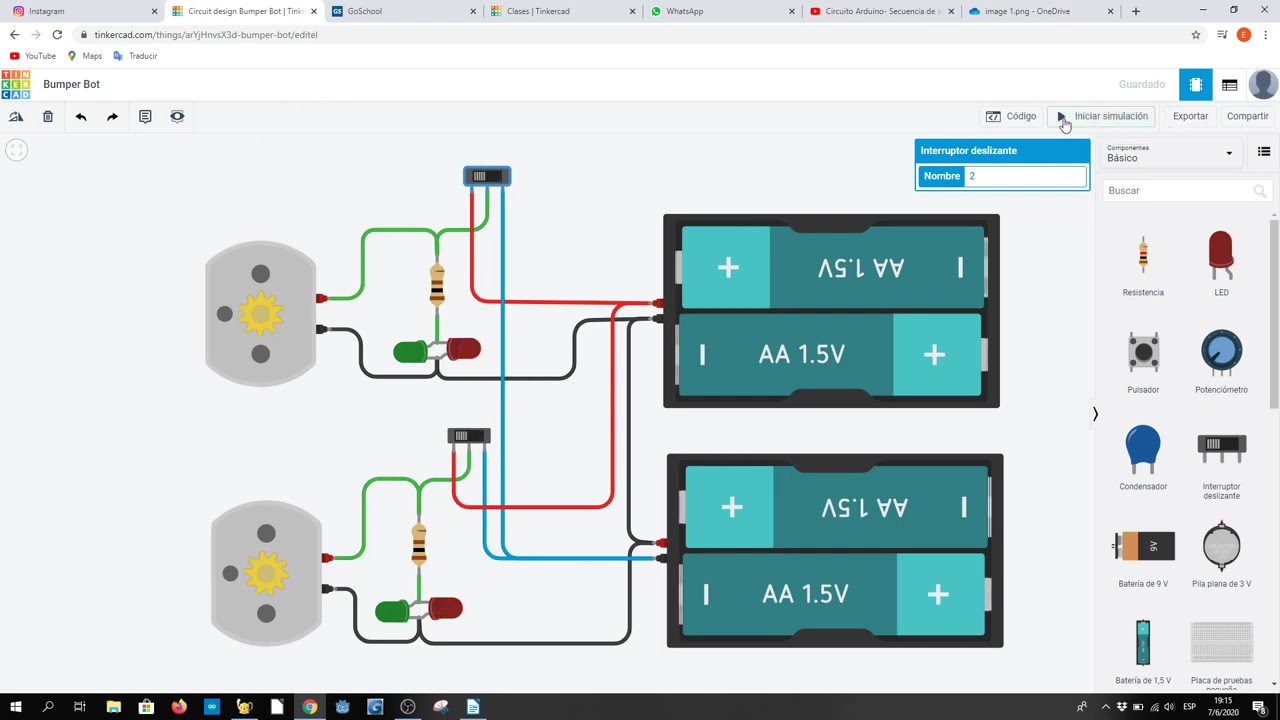Select the Potenciómetro component
Viewport: 1280px width, 720px height.
1221,362
